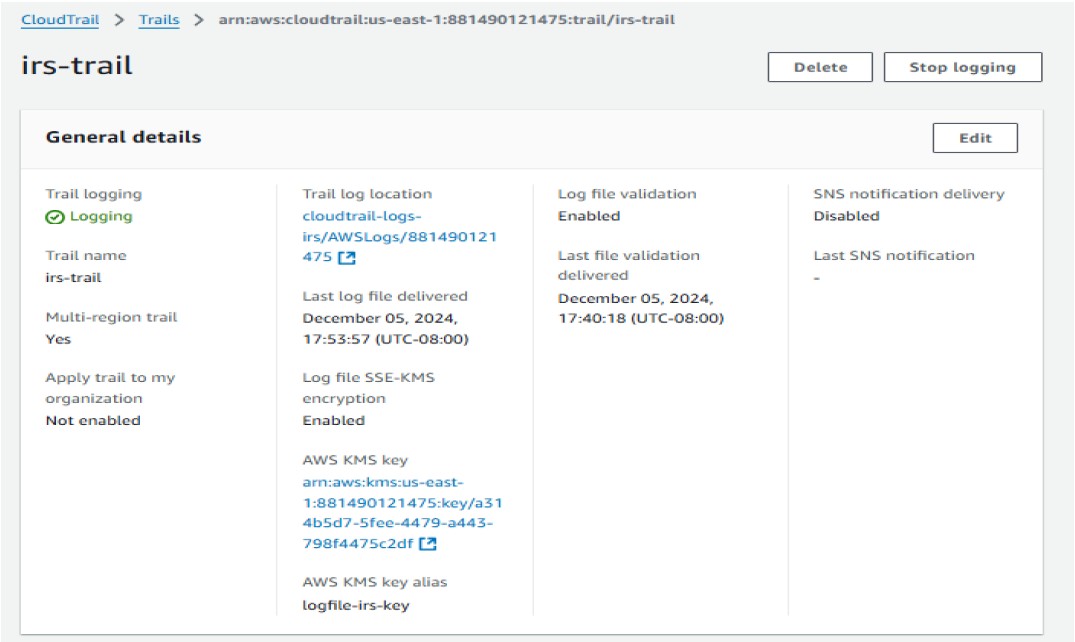Click the Last SNS notification label
Image resolution: width=1075 pixels, height=642 pixels.
(894, 255)
